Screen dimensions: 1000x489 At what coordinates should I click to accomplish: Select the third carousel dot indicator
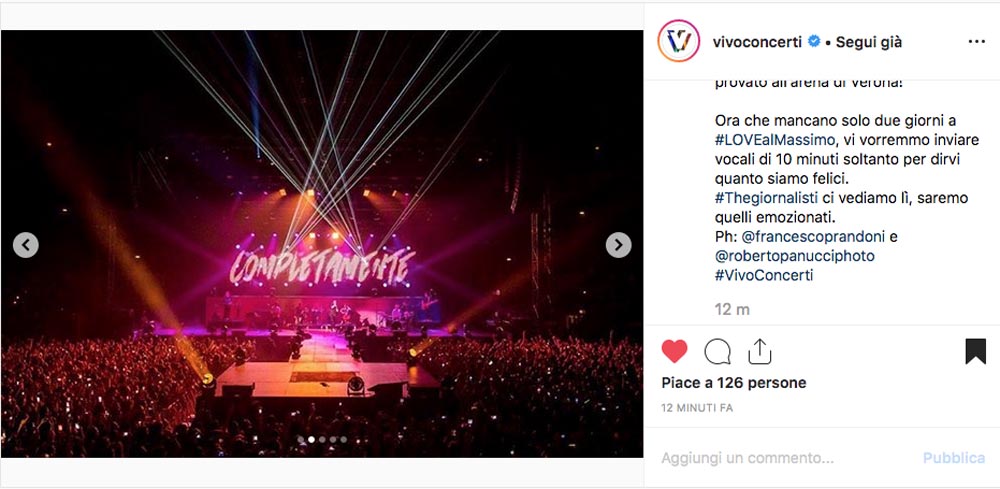tap(322, 439)
